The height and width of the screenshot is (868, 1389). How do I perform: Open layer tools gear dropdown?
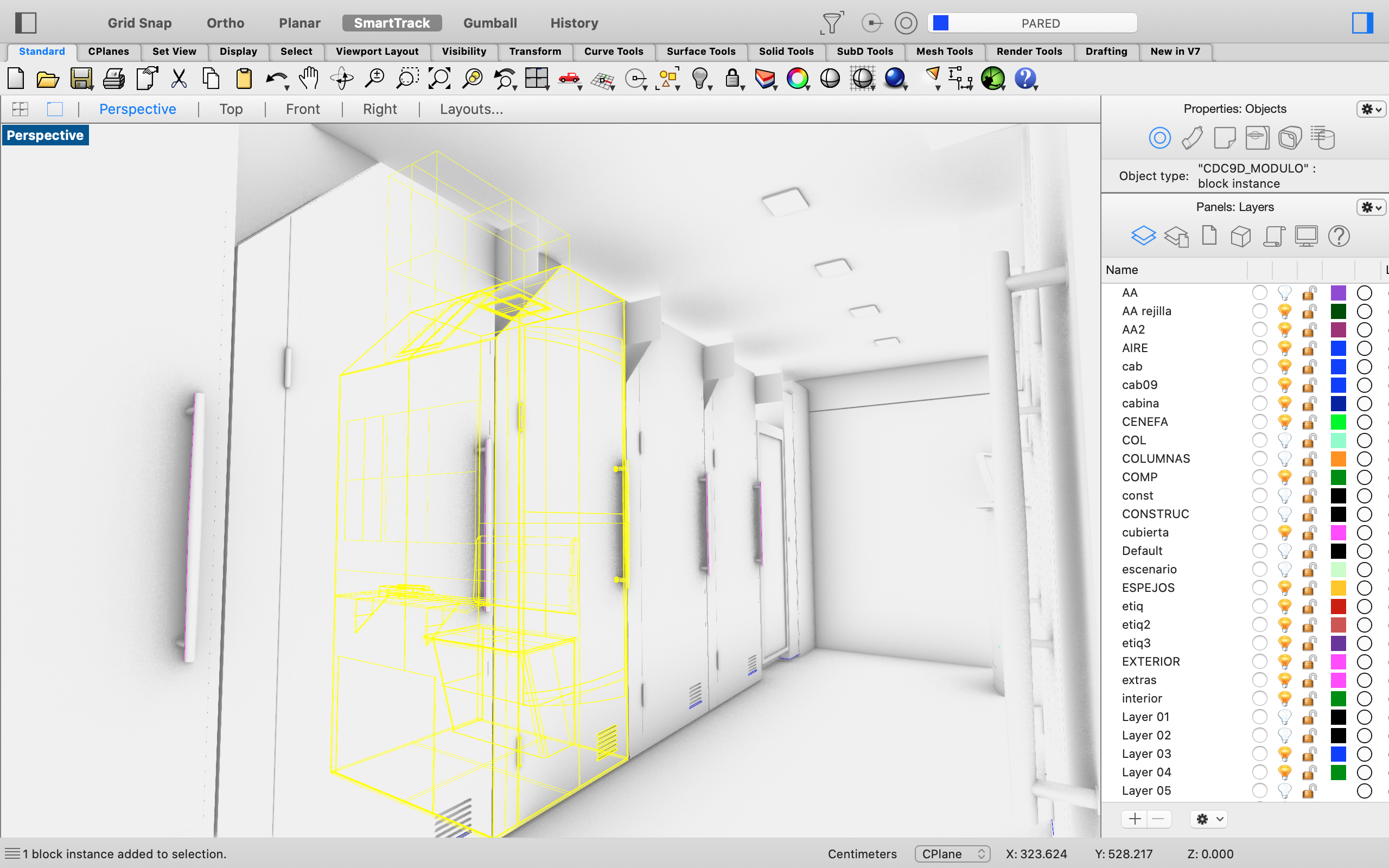pos(1209,819)
